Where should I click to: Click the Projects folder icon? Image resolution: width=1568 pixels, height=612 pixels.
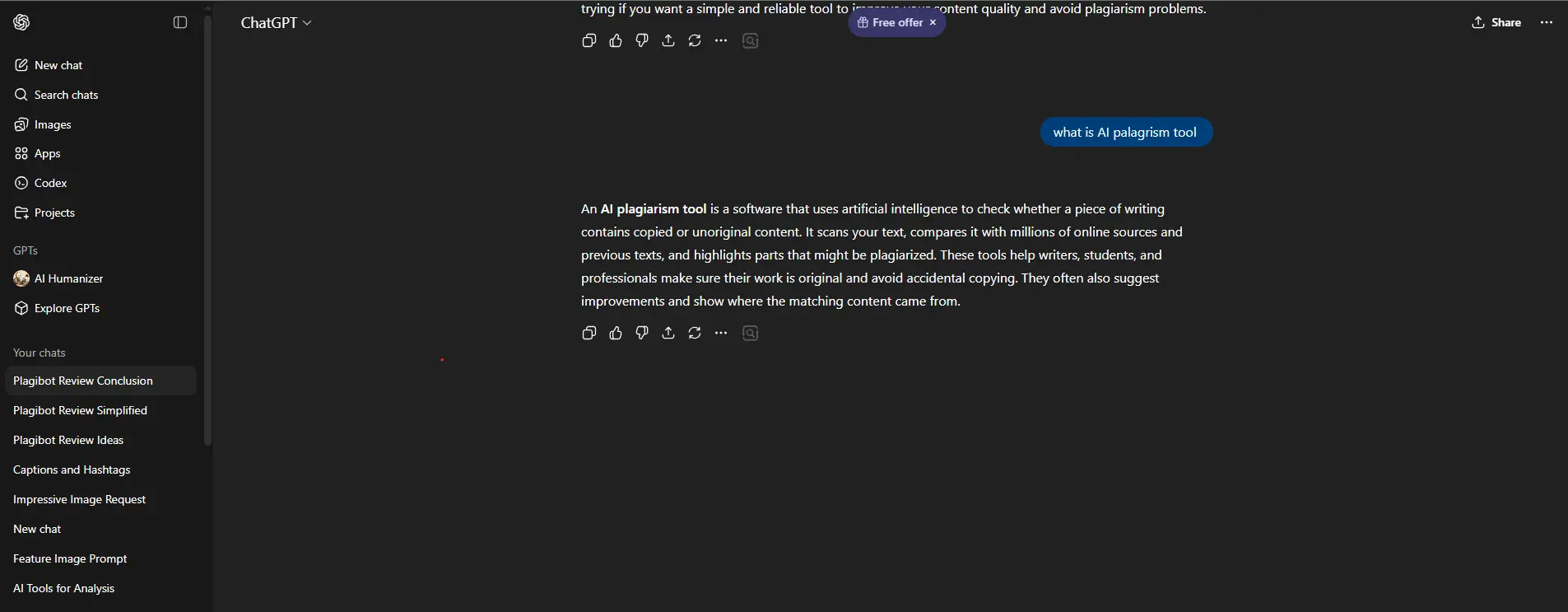(21, 213)
